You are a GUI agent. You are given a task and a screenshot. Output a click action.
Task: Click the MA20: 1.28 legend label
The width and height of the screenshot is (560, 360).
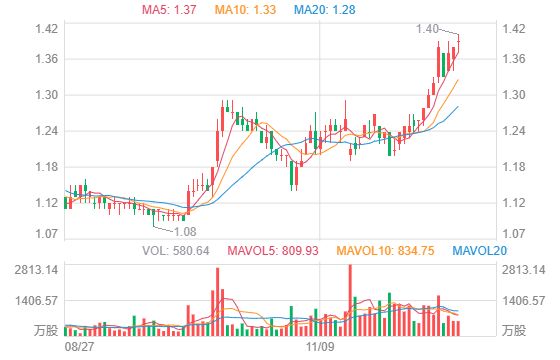click(x=325, y=9)
